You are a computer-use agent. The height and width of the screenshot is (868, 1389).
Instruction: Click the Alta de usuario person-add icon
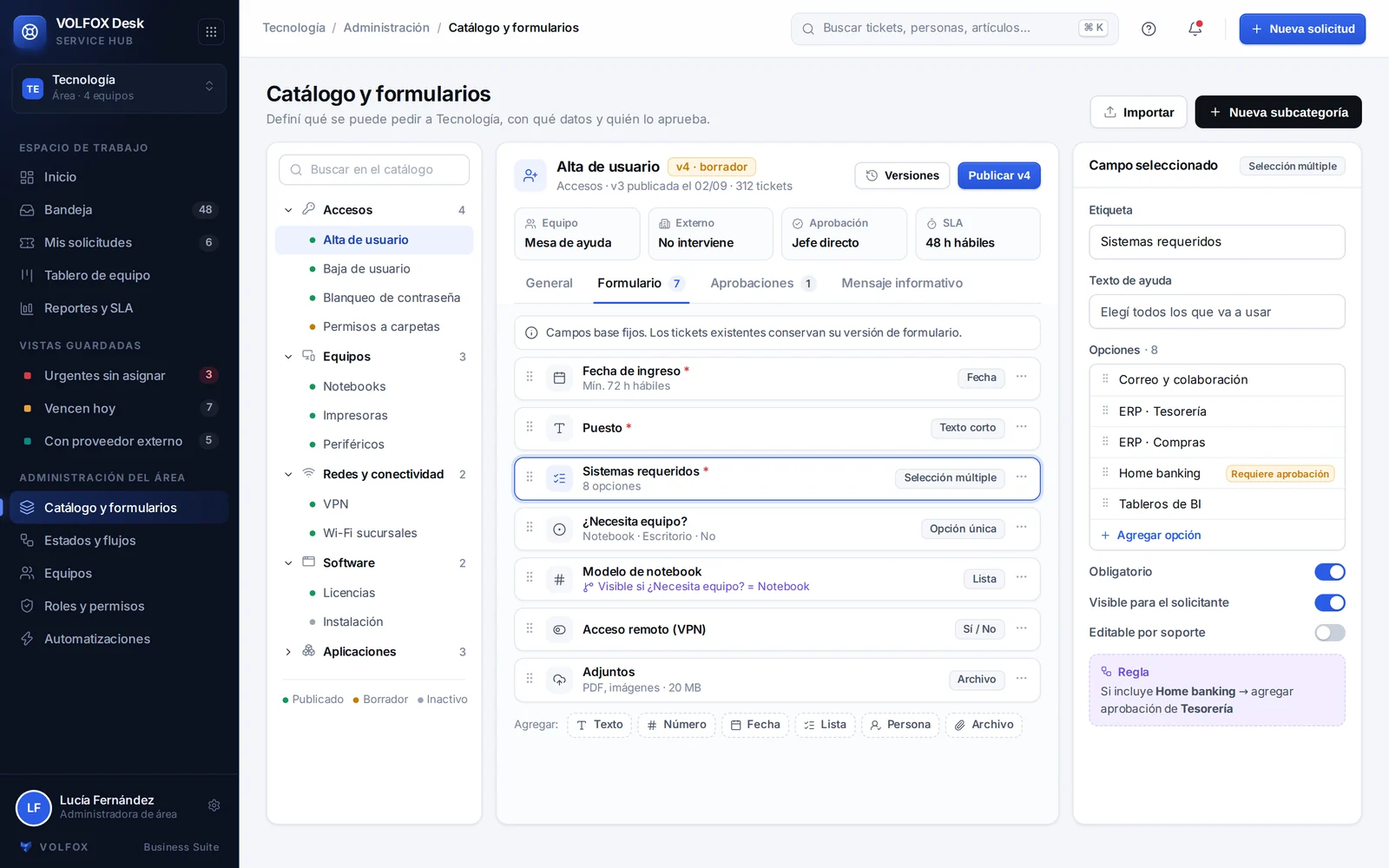(x=530, y=175)
